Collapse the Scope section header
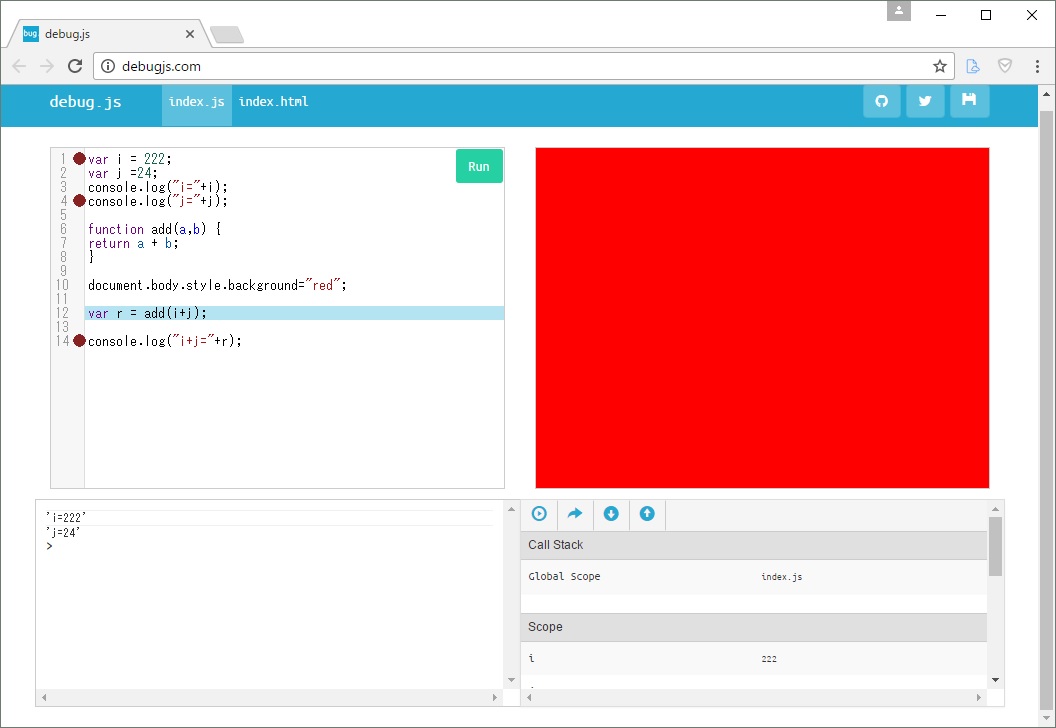 pos(753,627)
